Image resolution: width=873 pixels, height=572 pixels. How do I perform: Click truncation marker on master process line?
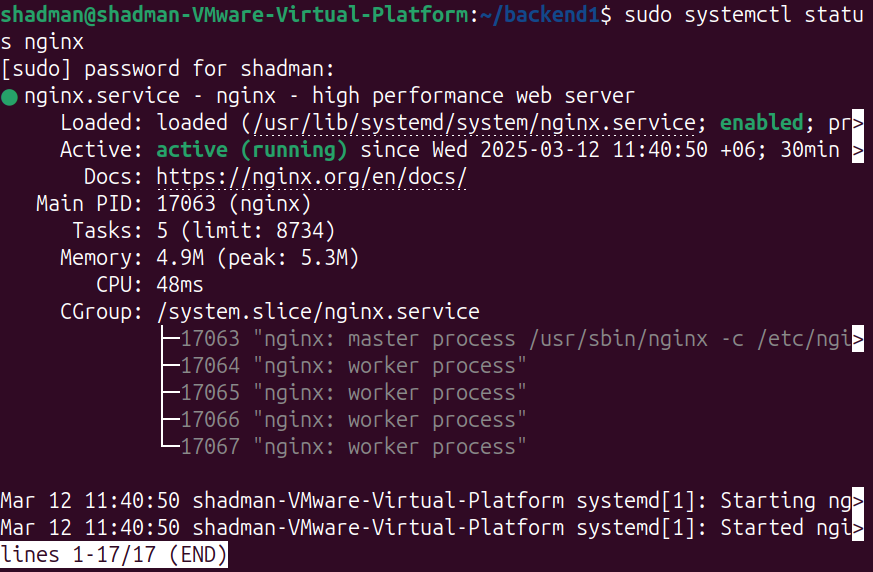(858, 339)
